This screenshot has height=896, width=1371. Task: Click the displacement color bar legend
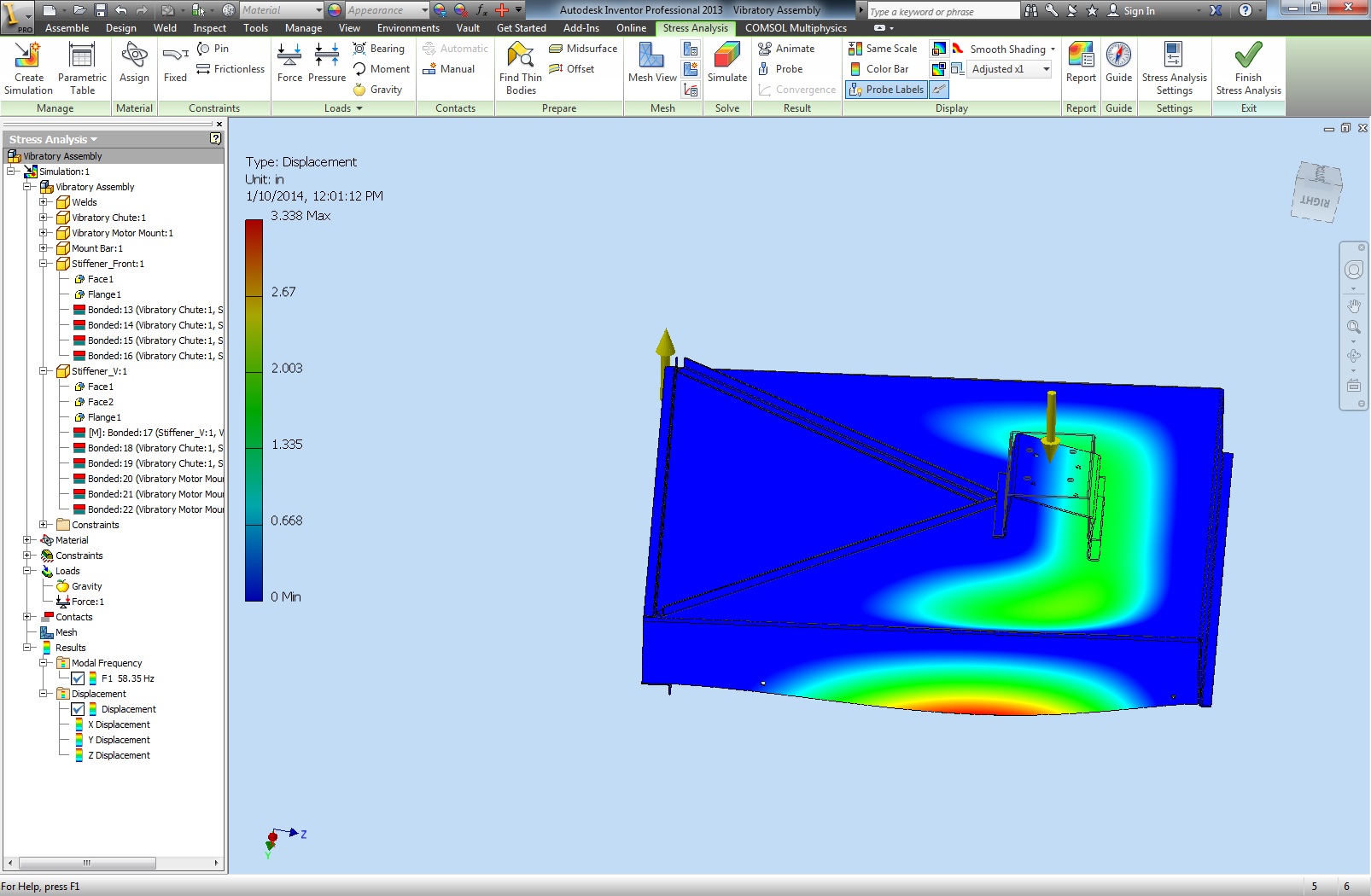[x=254, y=410]
